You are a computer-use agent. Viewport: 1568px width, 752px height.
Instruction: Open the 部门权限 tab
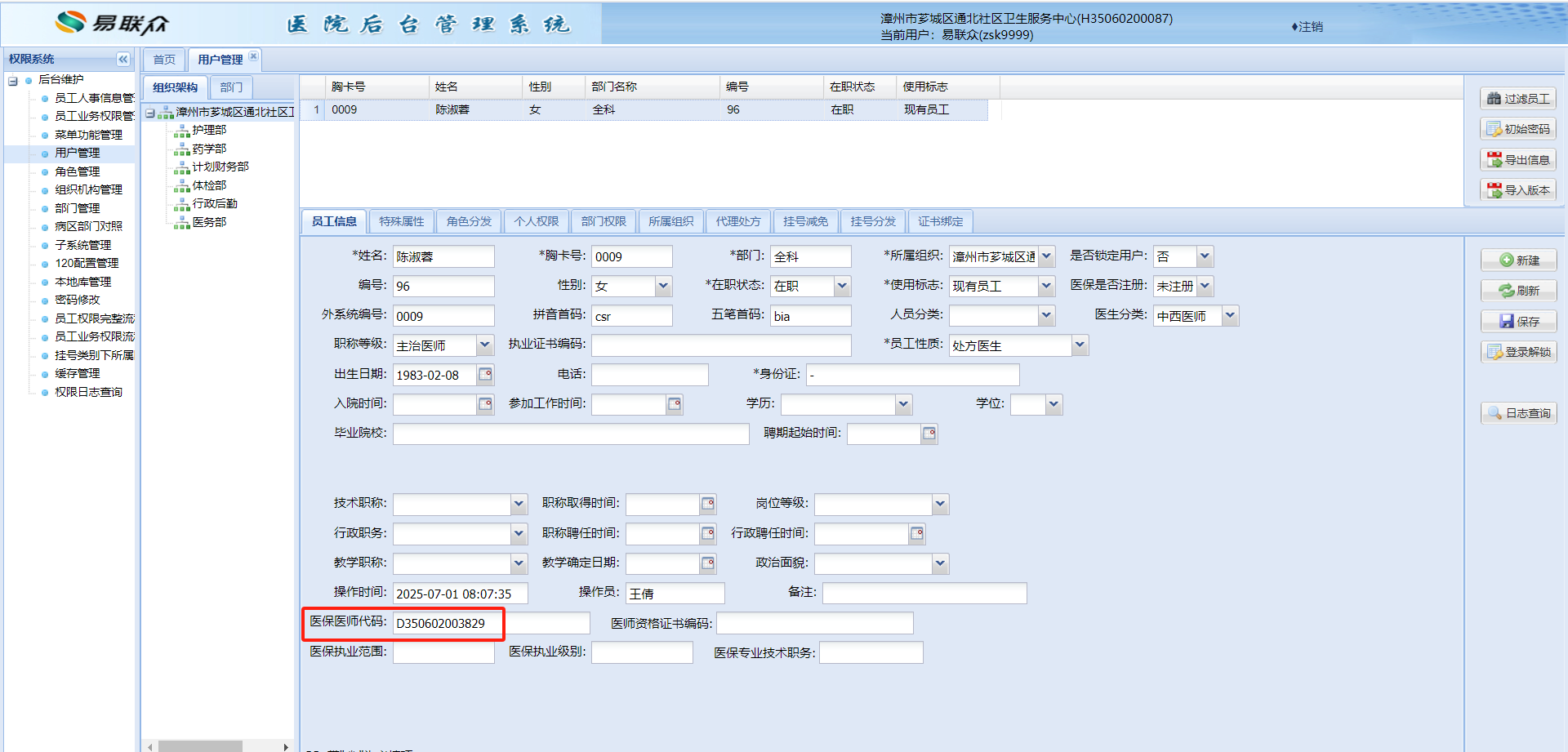click(x=604, y=221)
